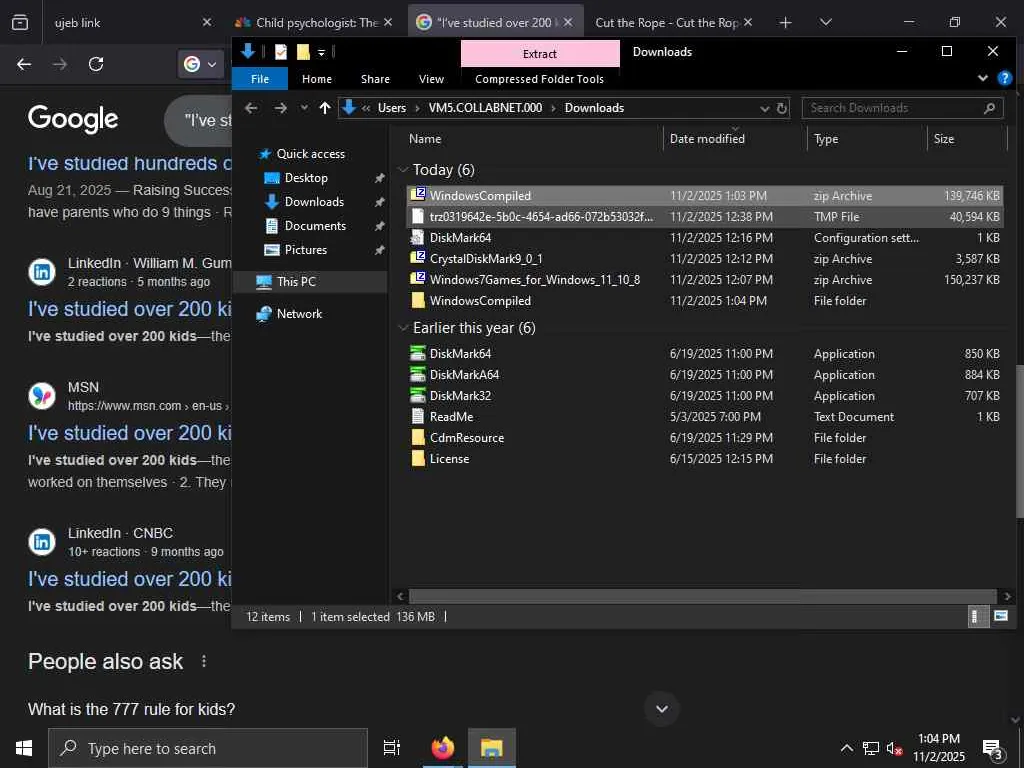
Task: Reload the browser page
Action: pyautogui.click(x=96, y=64)
